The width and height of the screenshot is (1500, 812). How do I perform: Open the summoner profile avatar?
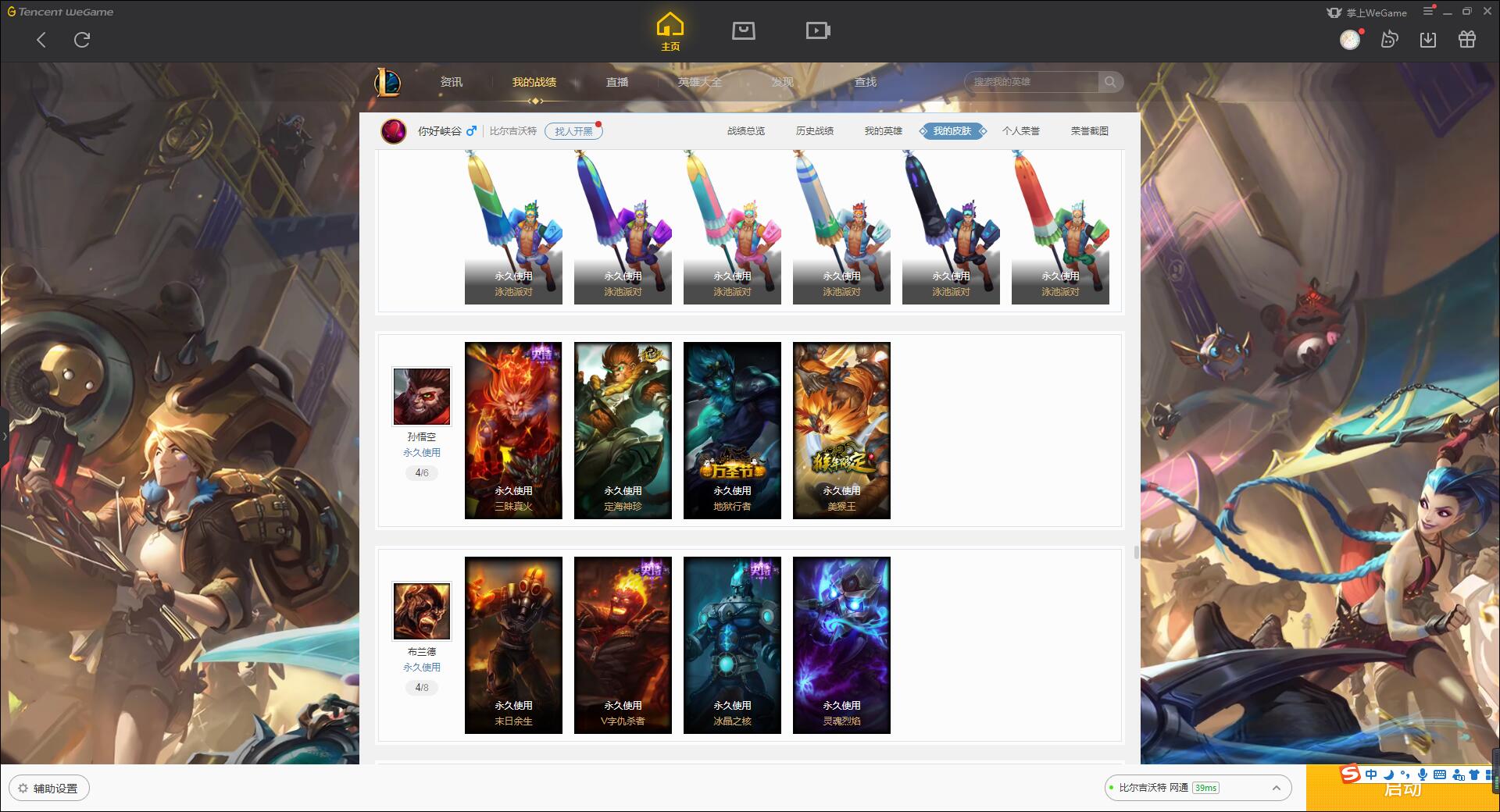pyautogui.click(x=394, y=131)
